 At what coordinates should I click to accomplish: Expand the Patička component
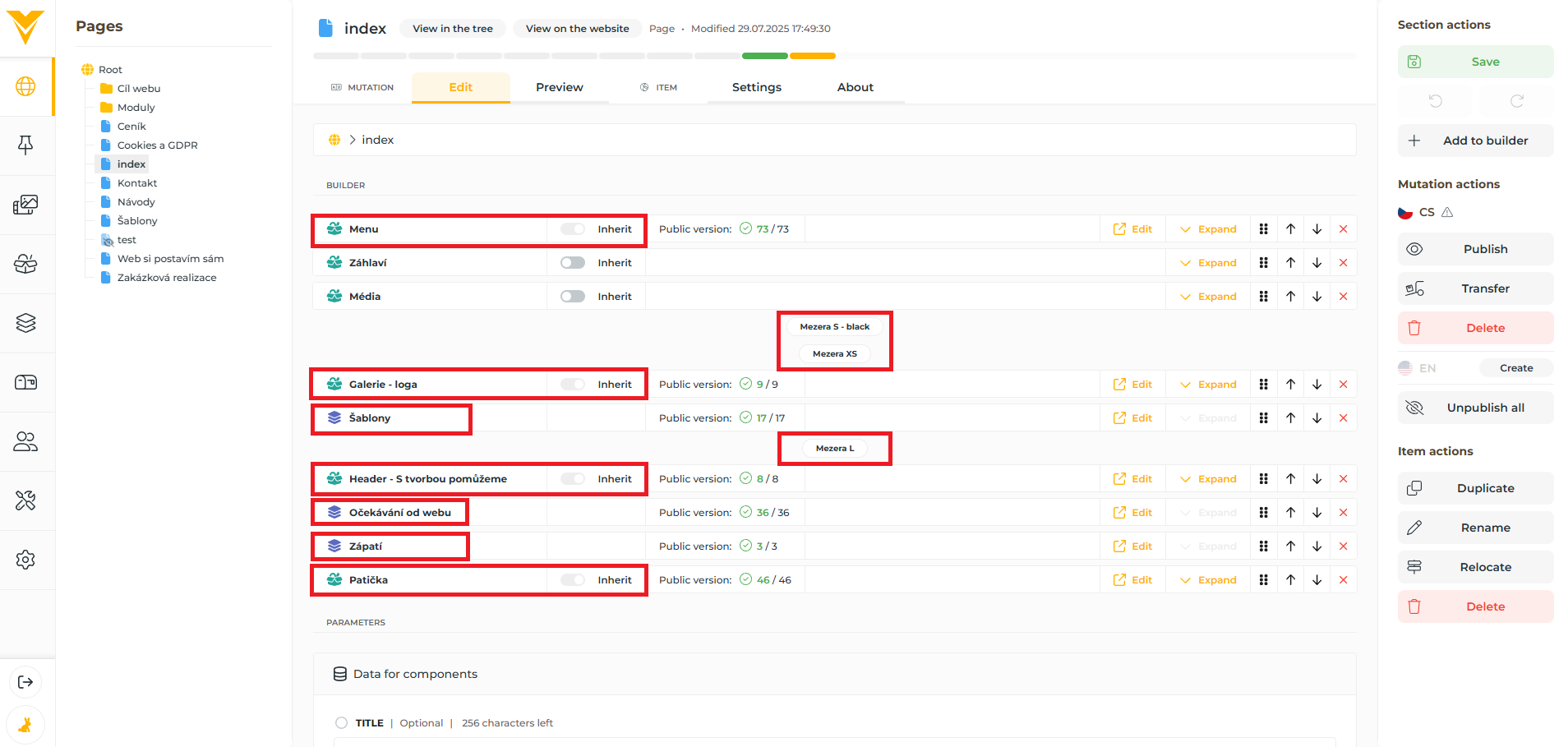coord(1208,580)
